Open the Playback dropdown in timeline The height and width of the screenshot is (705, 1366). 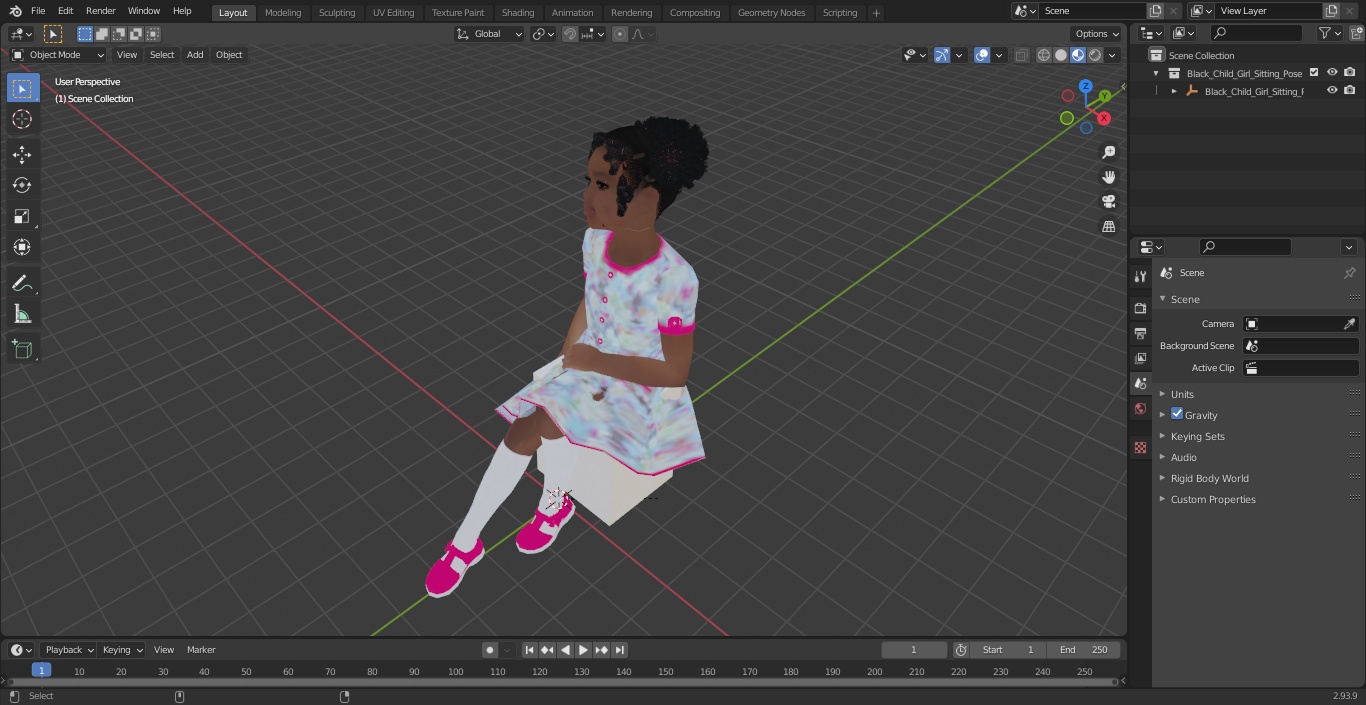coord(69,650)
